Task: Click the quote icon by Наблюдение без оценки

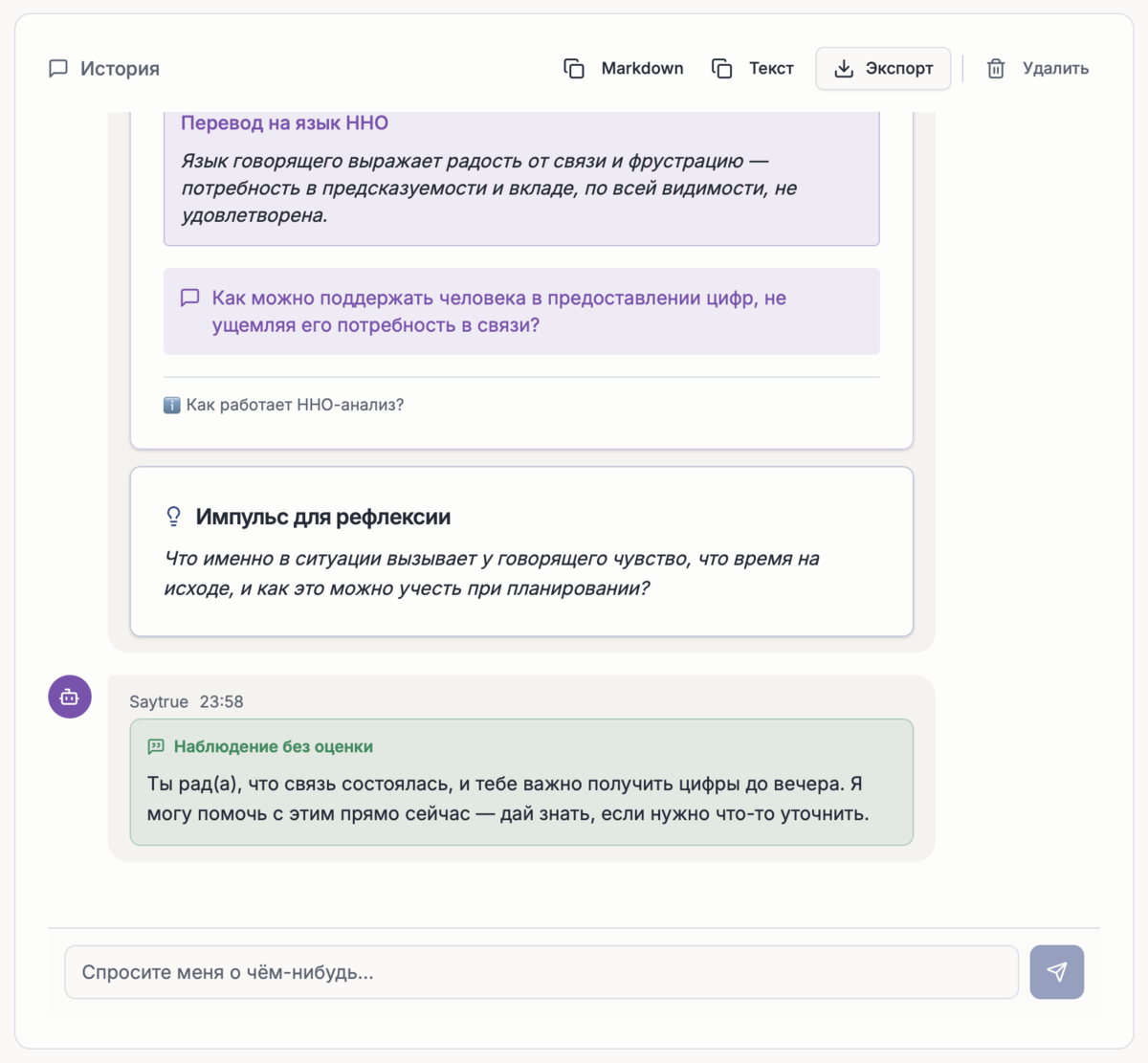Action: (x=156, y=746)
